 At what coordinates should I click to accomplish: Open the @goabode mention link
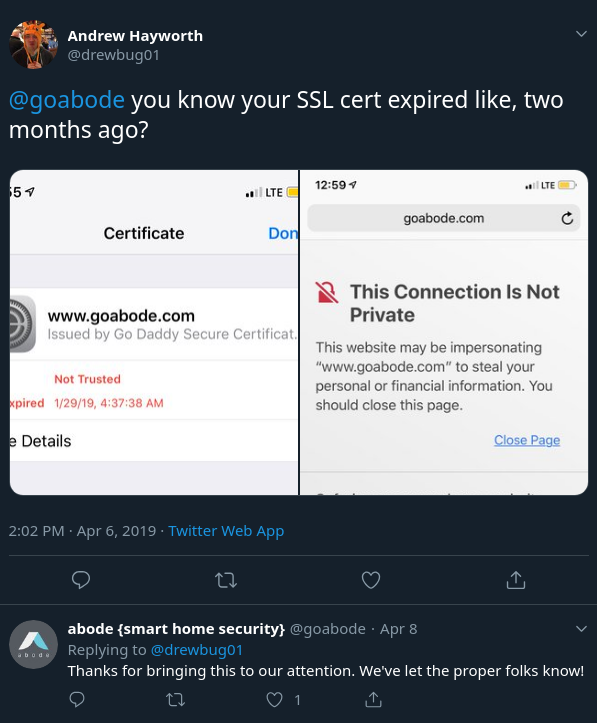point(67,100)
